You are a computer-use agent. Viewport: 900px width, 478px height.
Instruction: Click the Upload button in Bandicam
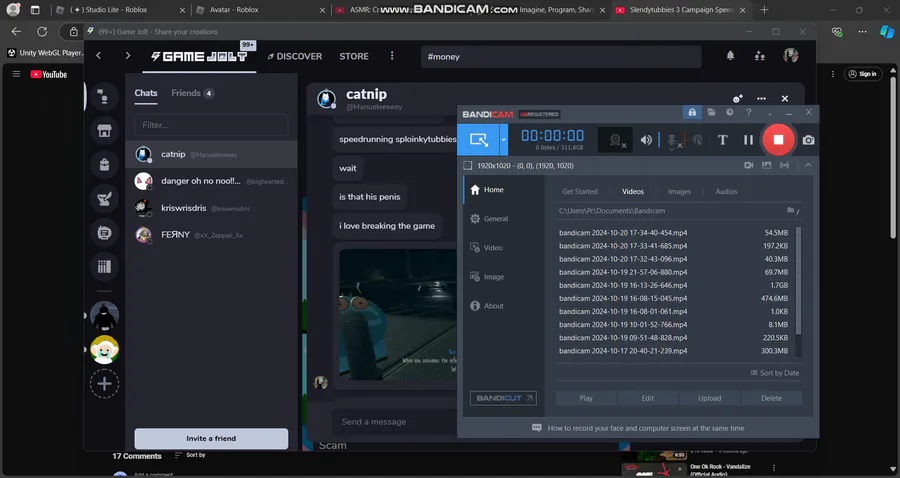pyautogui.click(x=709, y=398)
